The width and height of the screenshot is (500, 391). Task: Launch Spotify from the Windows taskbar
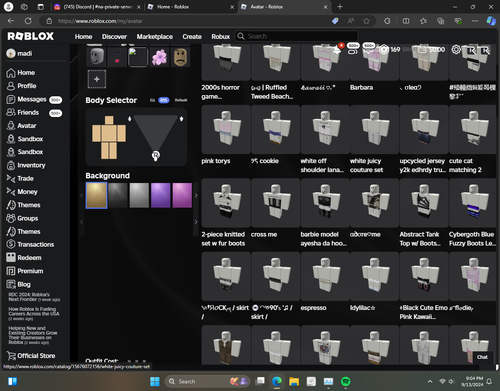[x=345, y=381]
